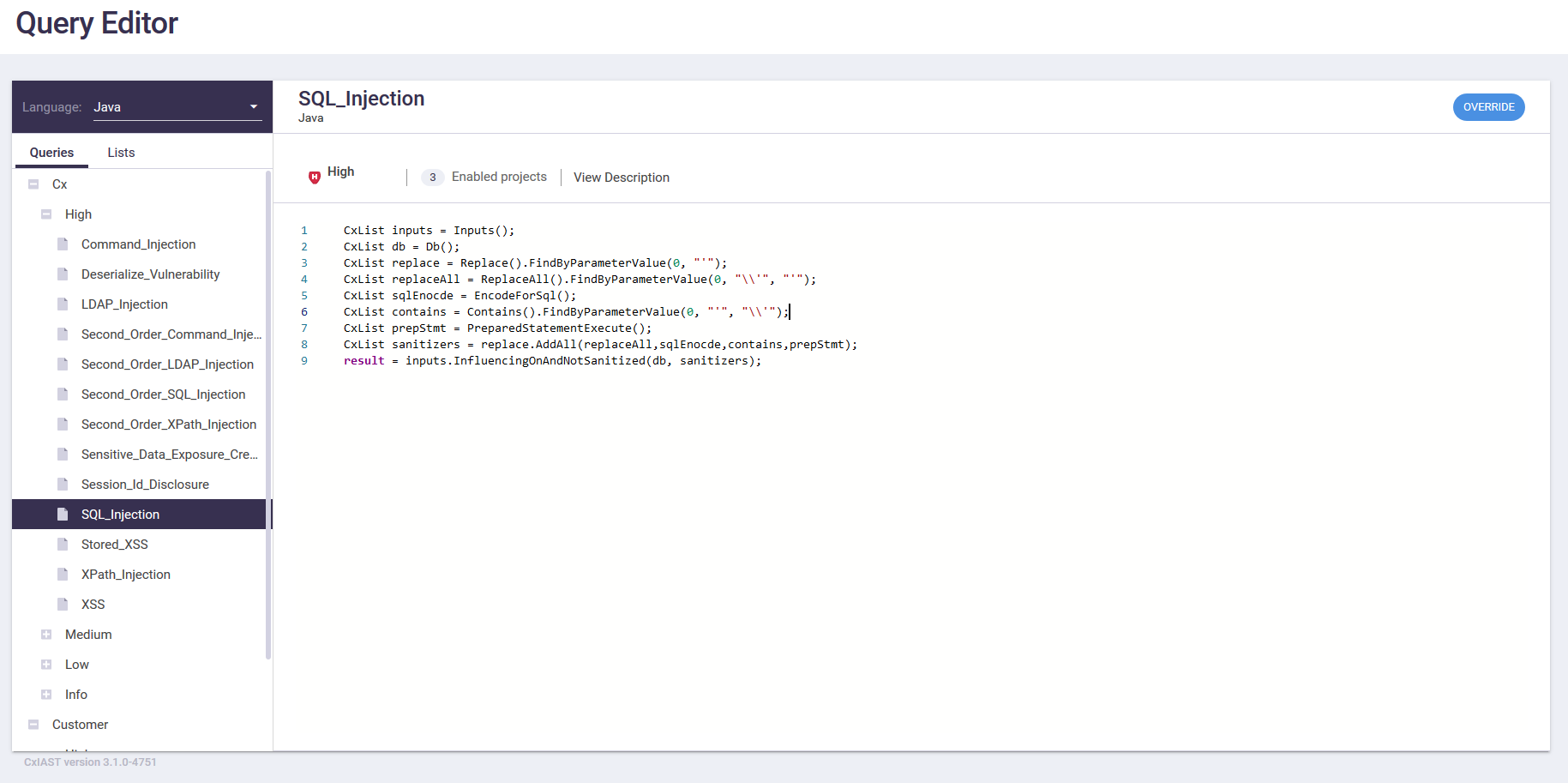The image size is (1568, 783).
Task: Select the Command_Injection query
Action: click(x=139, y=244)
